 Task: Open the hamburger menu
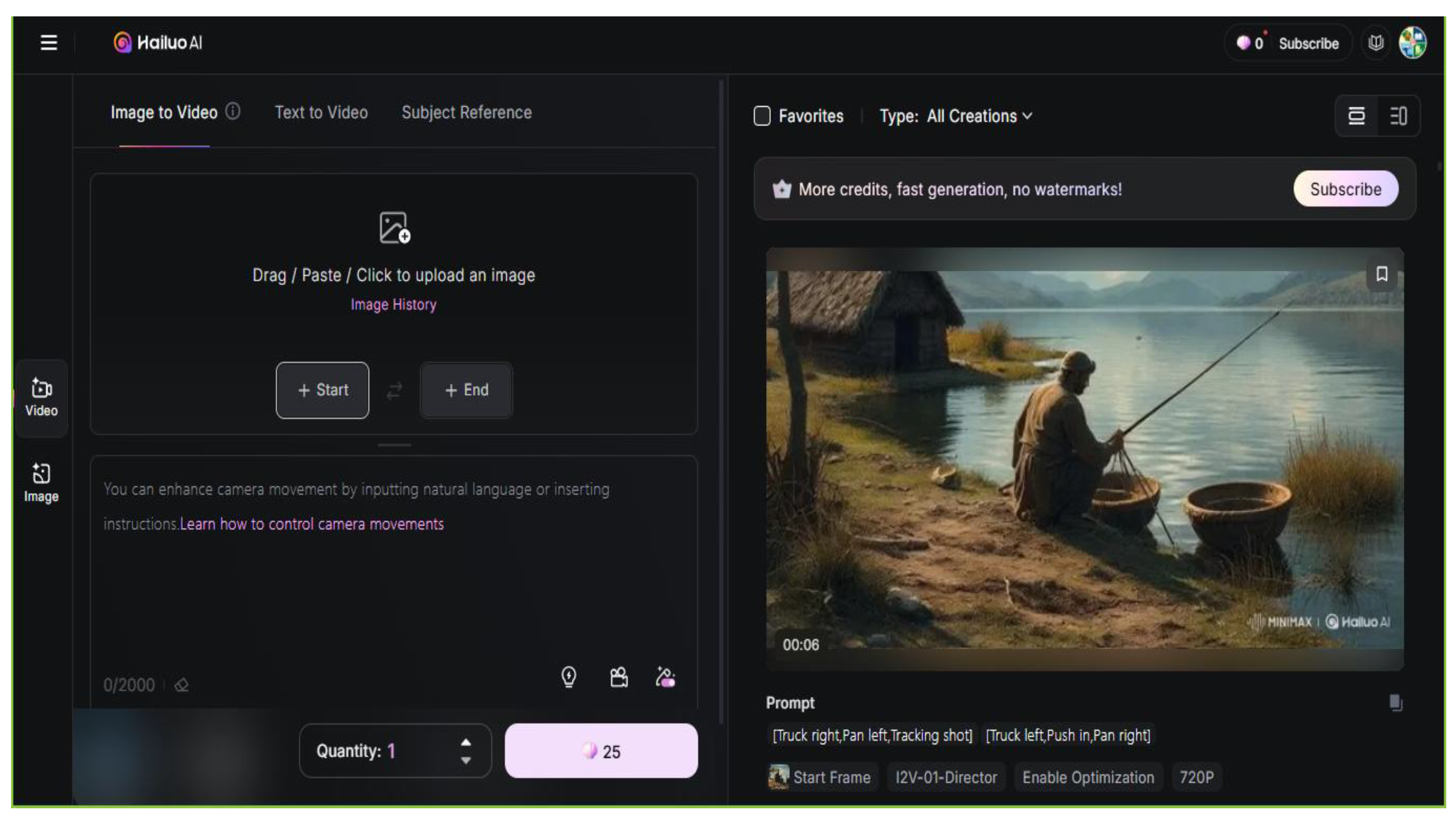(x=49, y=42)
